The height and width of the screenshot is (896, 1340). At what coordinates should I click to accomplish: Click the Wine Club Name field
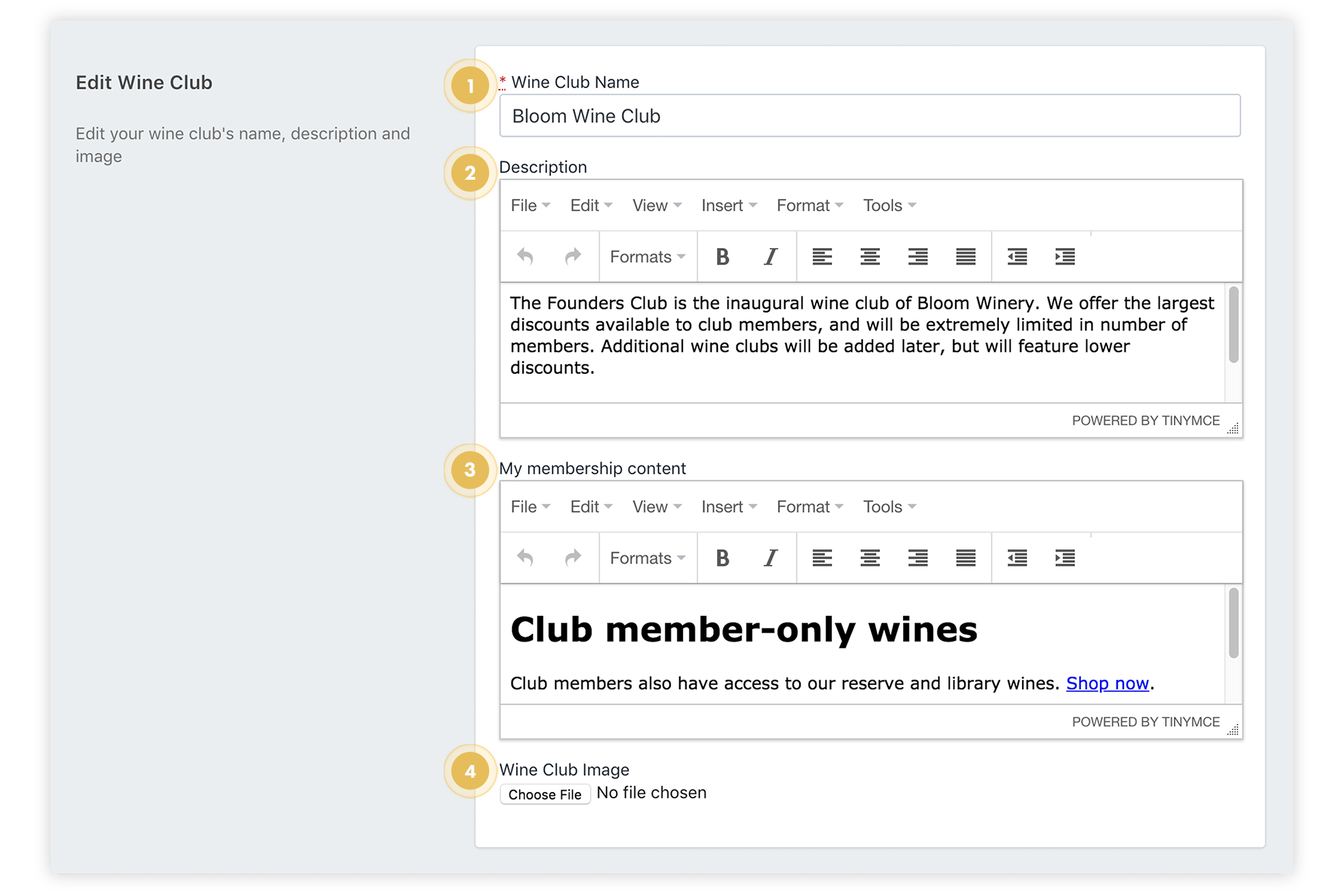point(869,116)
